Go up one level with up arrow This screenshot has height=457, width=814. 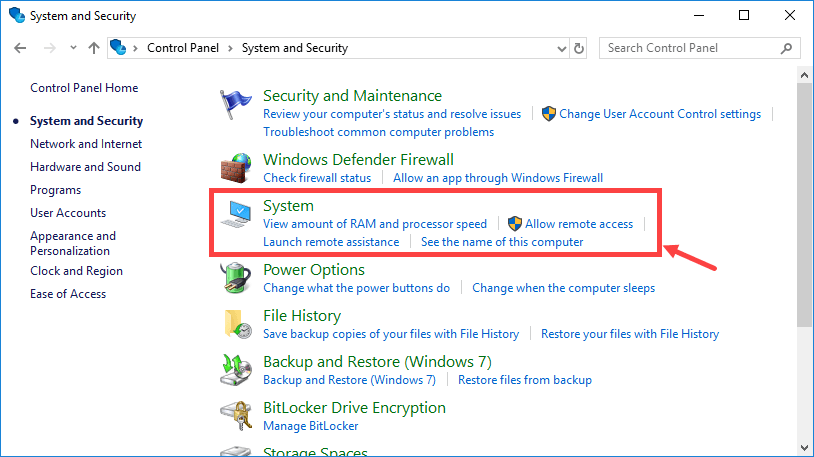[94, 48]
